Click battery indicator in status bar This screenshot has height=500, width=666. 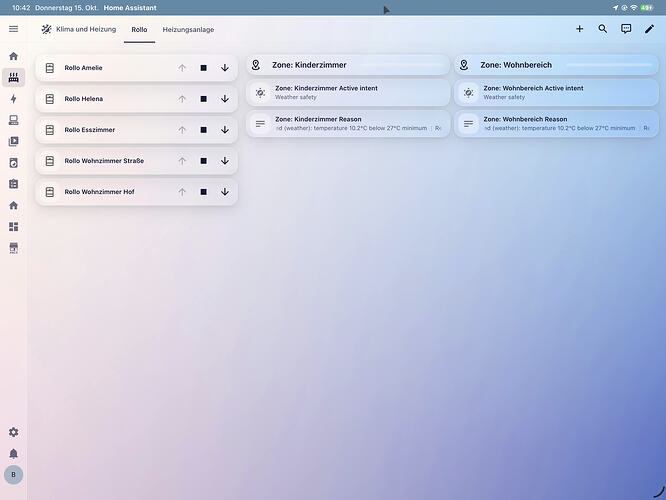click(647, 8)
